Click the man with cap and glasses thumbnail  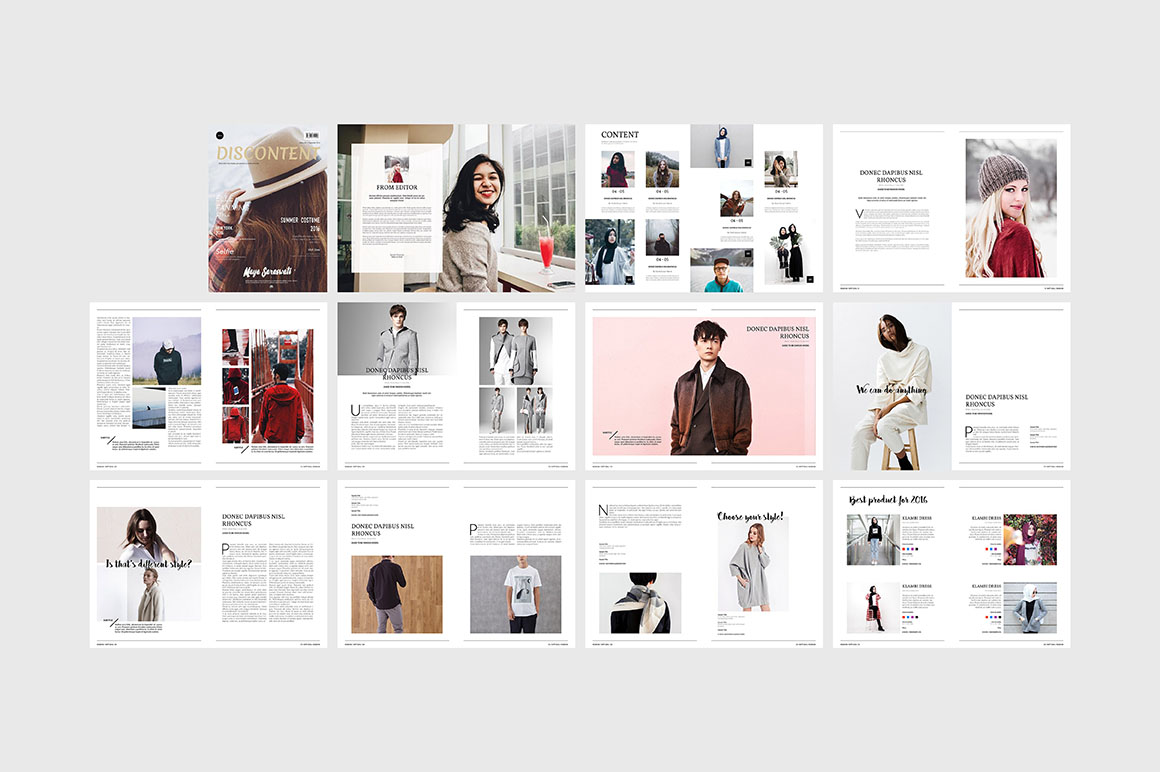(x=722, y=270)
